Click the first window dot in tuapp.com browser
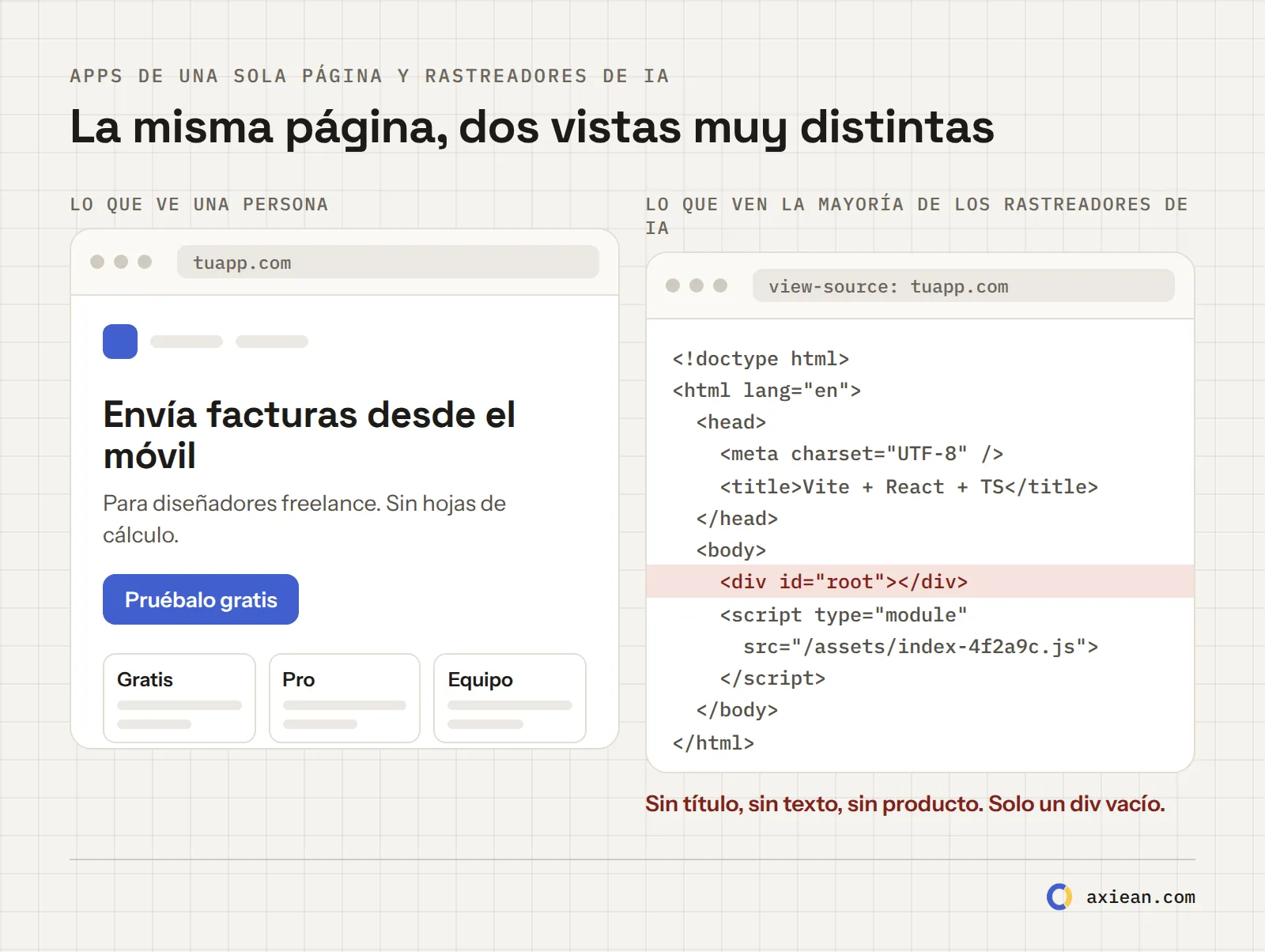1265x952 pixels. tap(97, 262)
